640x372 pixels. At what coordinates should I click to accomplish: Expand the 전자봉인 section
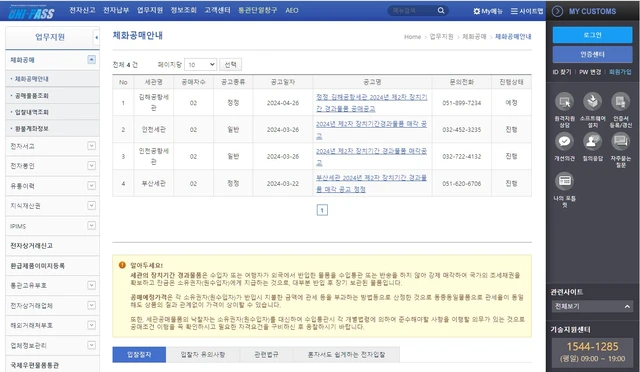click(91, 165)
